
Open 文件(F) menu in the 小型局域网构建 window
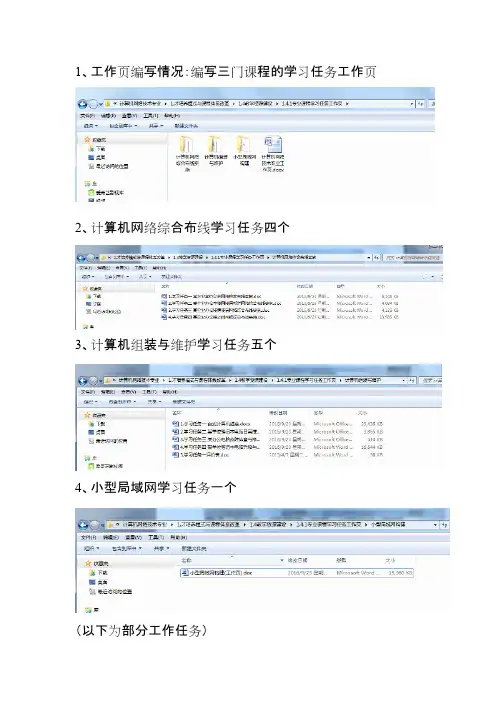tap(88, 537)
